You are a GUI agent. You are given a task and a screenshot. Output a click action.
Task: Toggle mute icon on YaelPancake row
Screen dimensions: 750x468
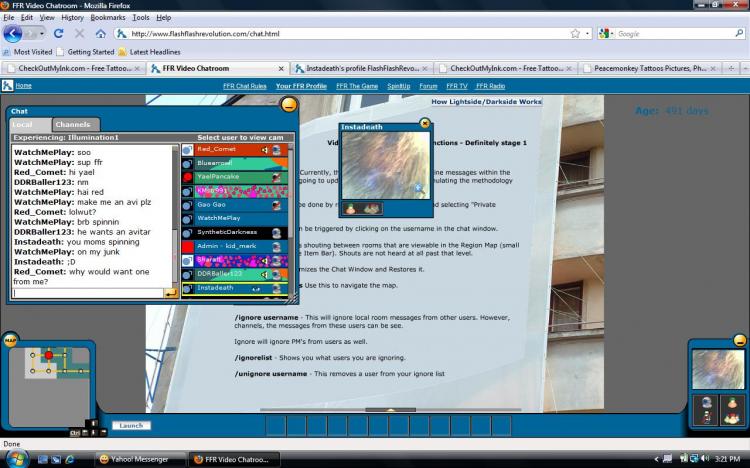pos(276,178)
